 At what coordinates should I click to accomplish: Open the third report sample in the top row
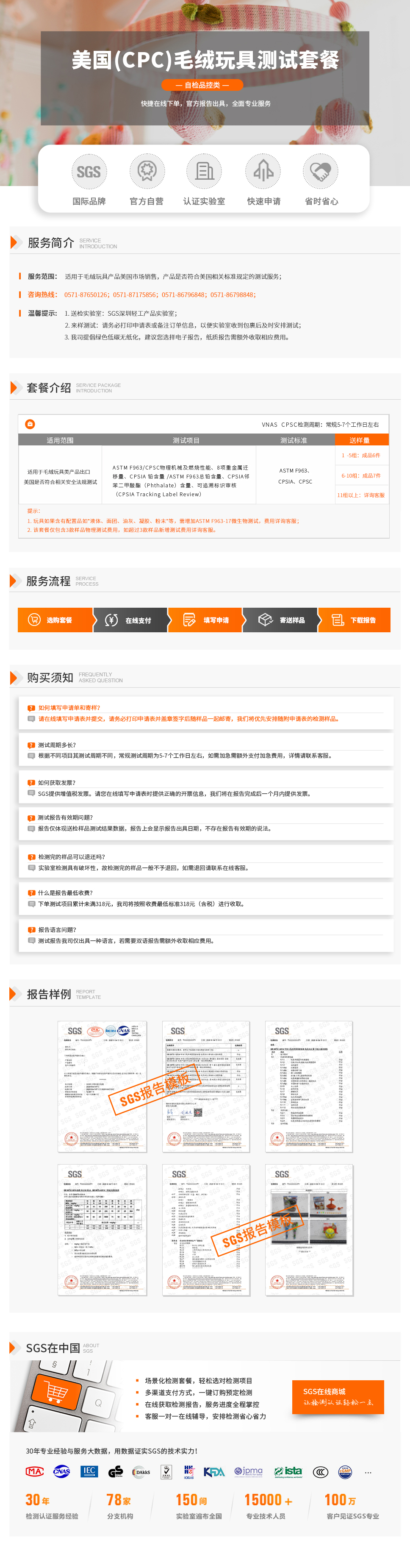[309, 1087]
